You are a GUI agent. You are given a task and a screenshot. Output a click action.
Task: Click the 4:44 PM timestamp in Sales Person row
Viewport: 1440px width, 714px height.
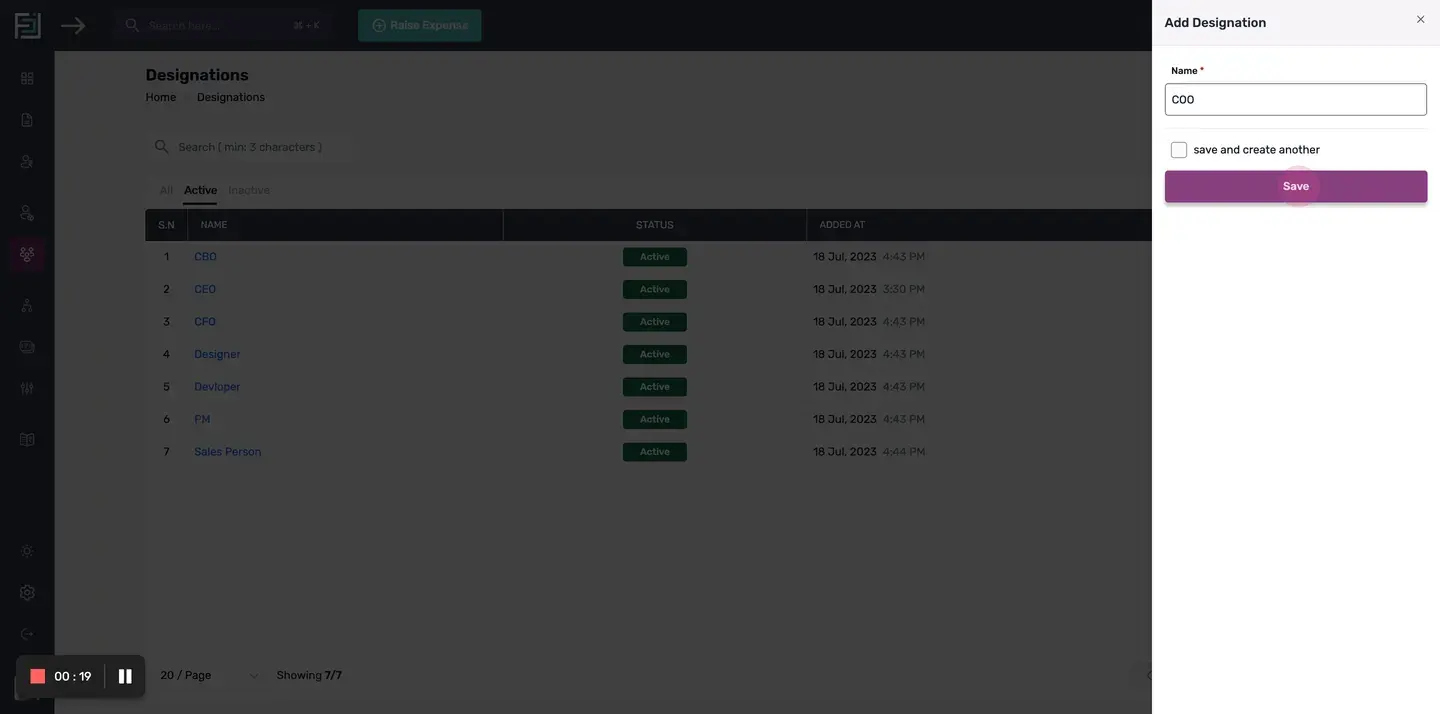click(904, 452)
